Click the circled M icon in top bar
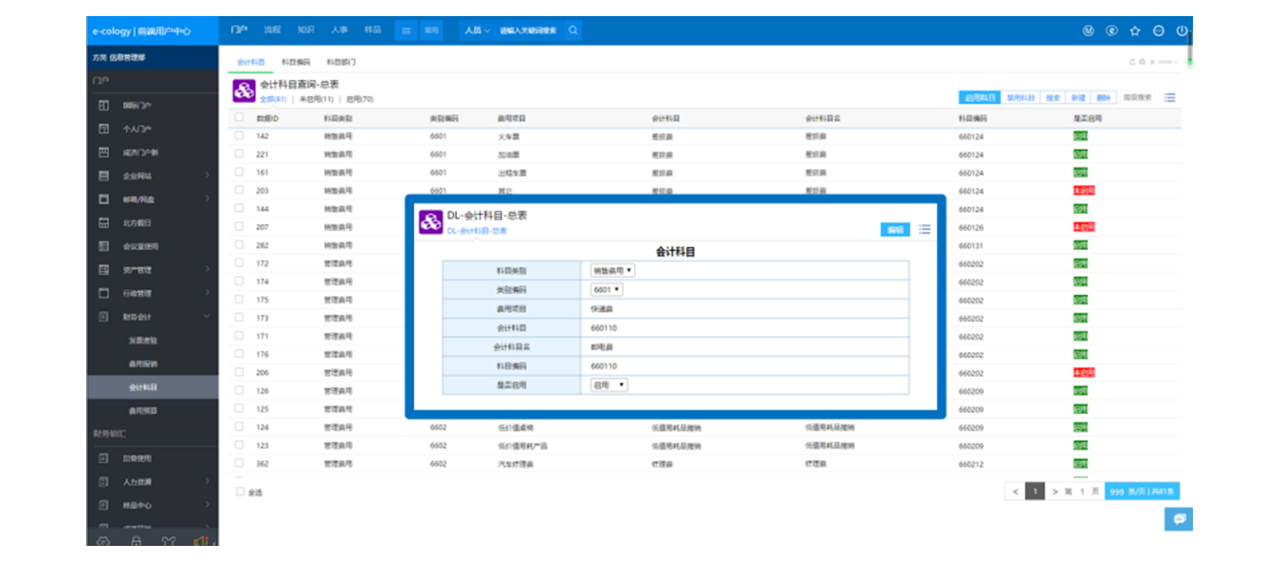This screenshot has height=564, width=1280. pyautogui.click(x=1088, y=31)
